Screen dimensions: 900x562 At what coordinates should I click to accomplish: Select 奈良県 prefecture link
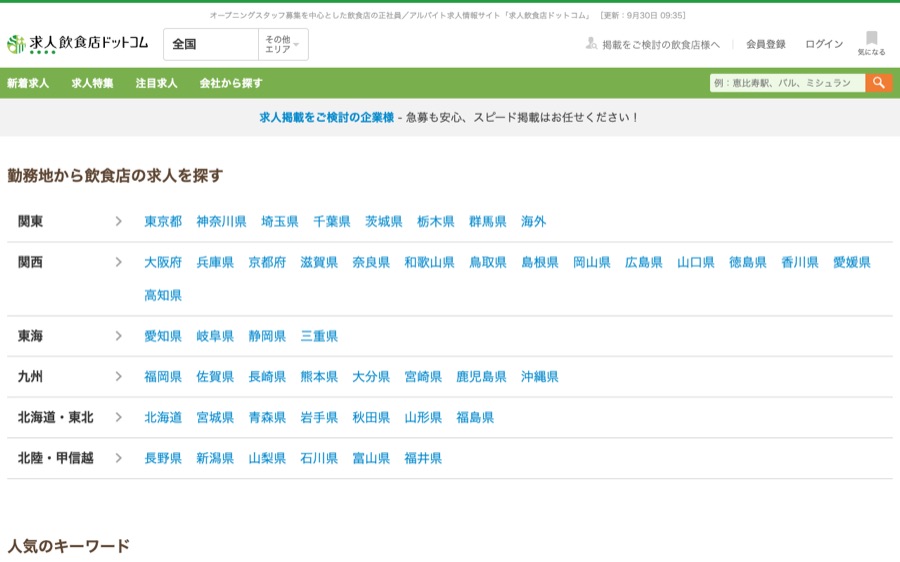point(371,262)
